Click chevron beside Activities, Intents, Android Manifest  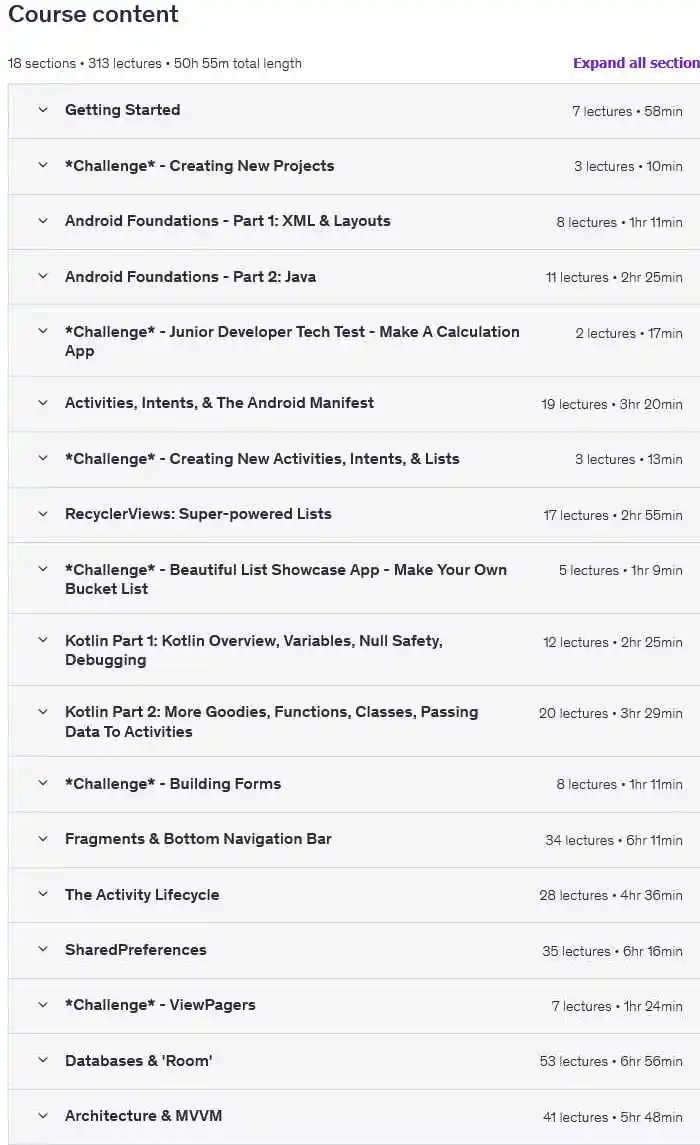point(43,403)
